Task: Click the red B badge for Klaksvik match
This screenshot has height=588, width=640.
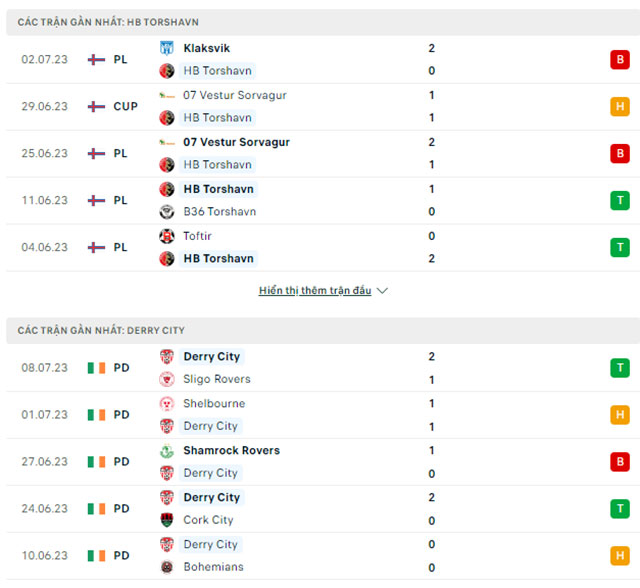Action: pyautogui.click(x=620, y=59)
